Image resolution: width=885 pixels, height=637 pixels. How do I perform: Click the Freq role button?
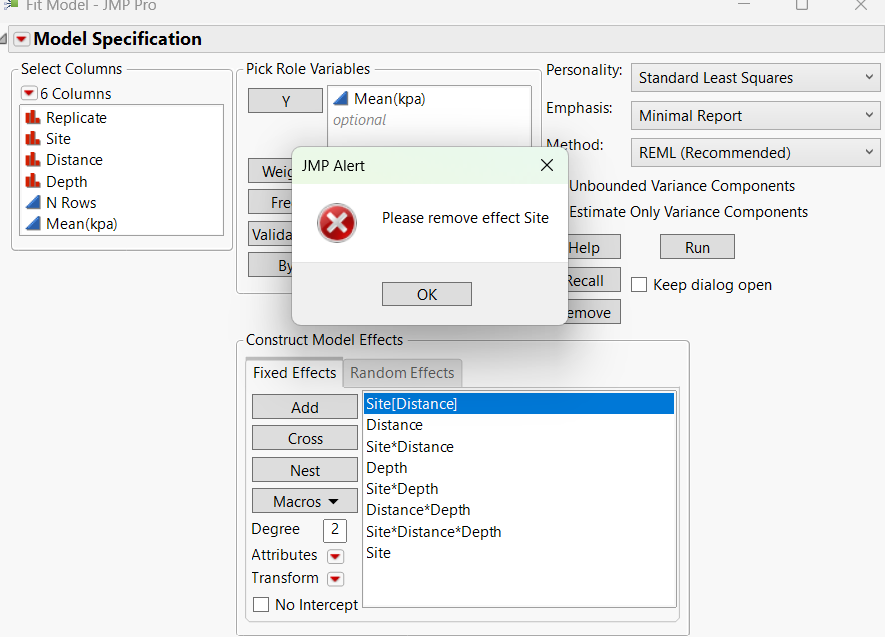[x=270, y=202]
